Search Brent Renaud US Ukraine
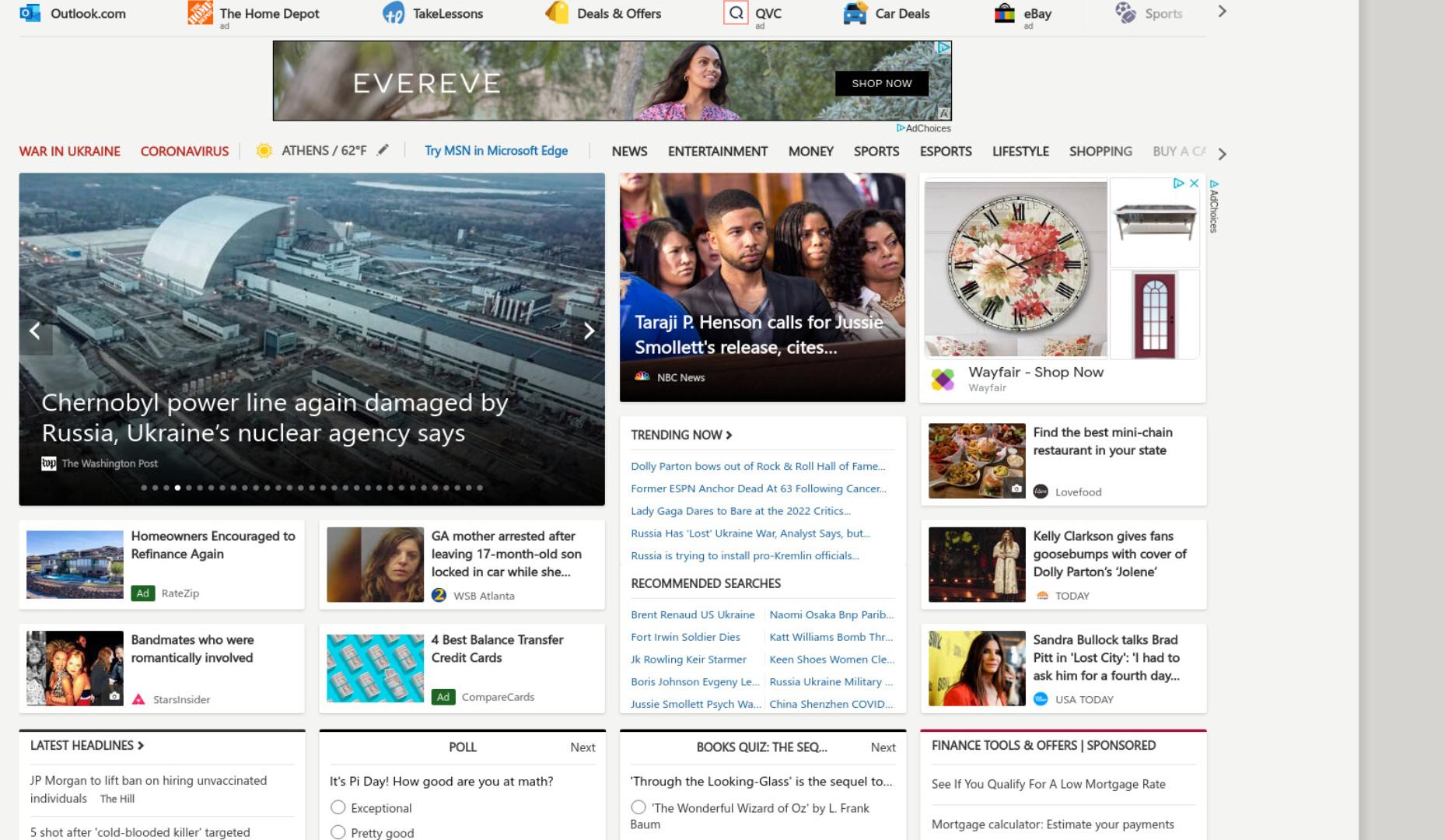Screen dimensions: 1445x840 pyautogui.click(x=693, y=614)
